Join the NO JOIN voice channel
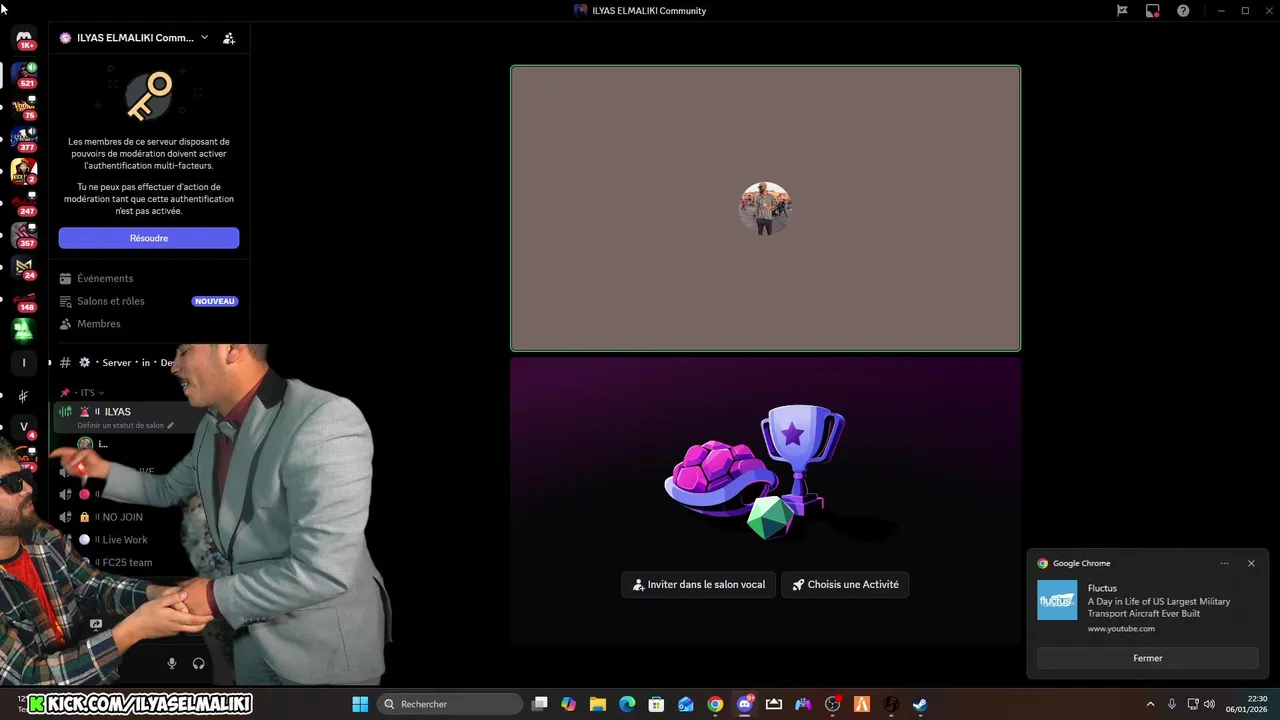 123,517
